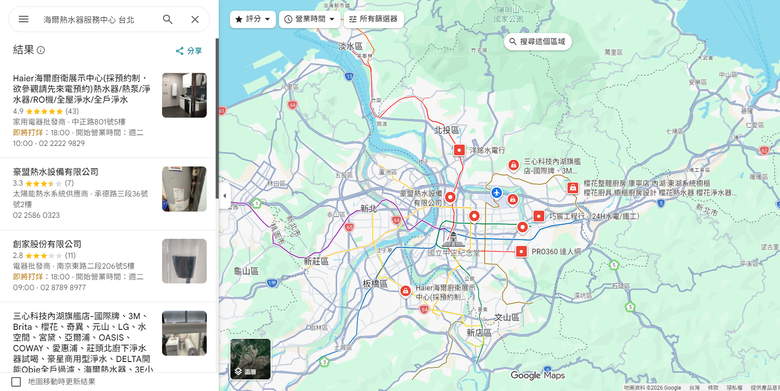View 創家股份有限公司 photo thumbnail

pos(184,261)
